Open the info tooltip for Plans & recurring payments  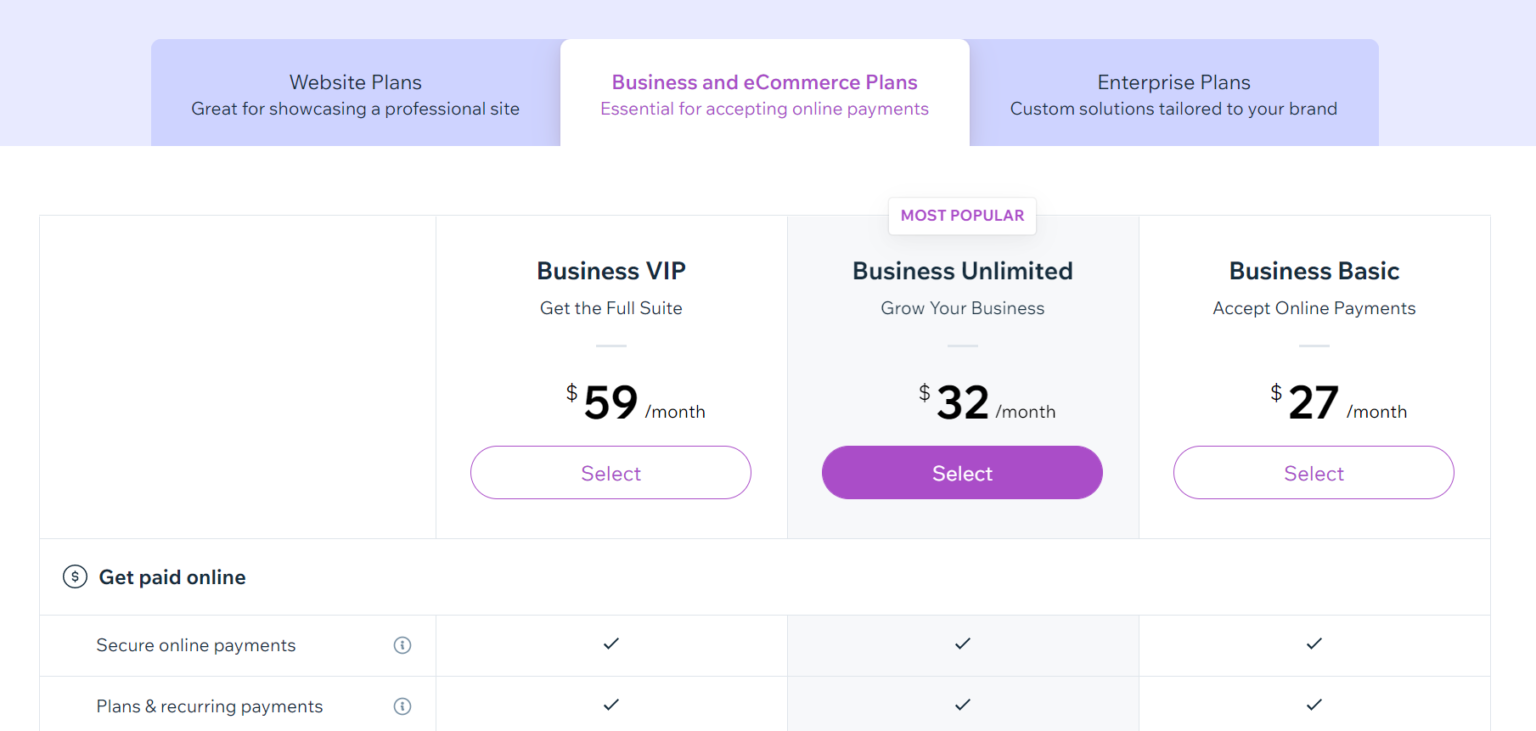click(403, 706)
